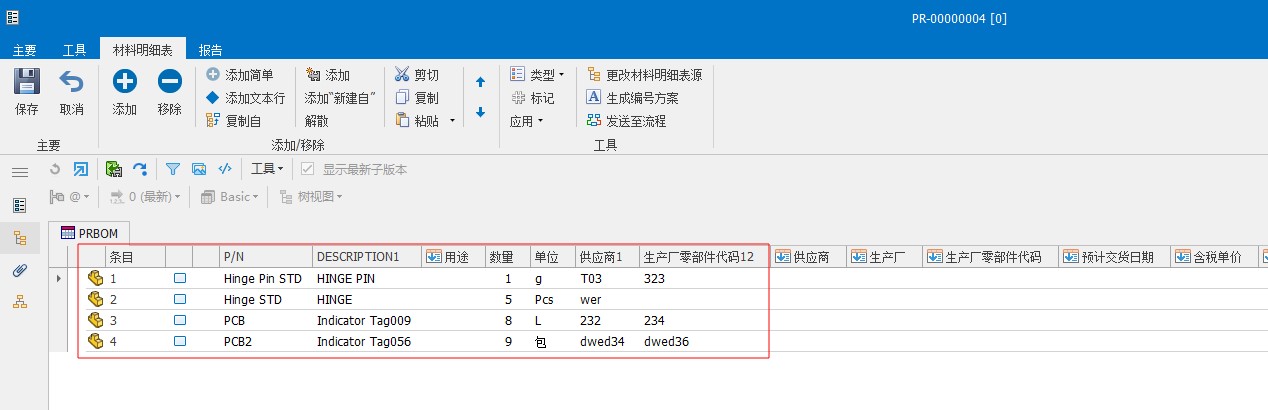Image resolution: width=1268 pixels, height=410 pixels.
Task: Click the orange hierarchy sidebar icon
Action: [20, 302]
